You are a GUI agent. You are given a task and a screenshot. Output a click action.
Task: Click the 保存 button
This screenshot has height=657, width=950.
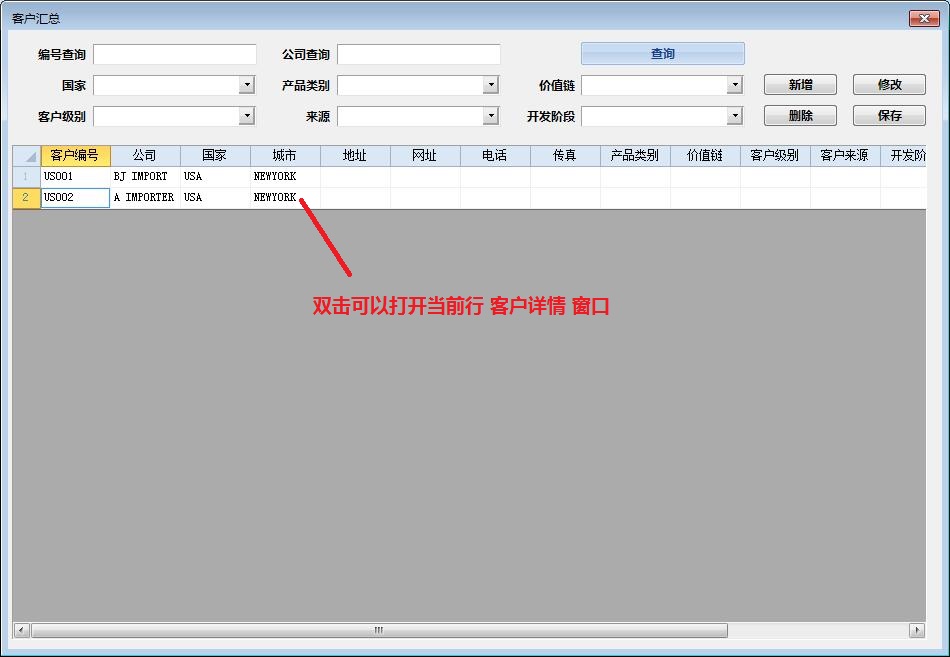point(889,116)
